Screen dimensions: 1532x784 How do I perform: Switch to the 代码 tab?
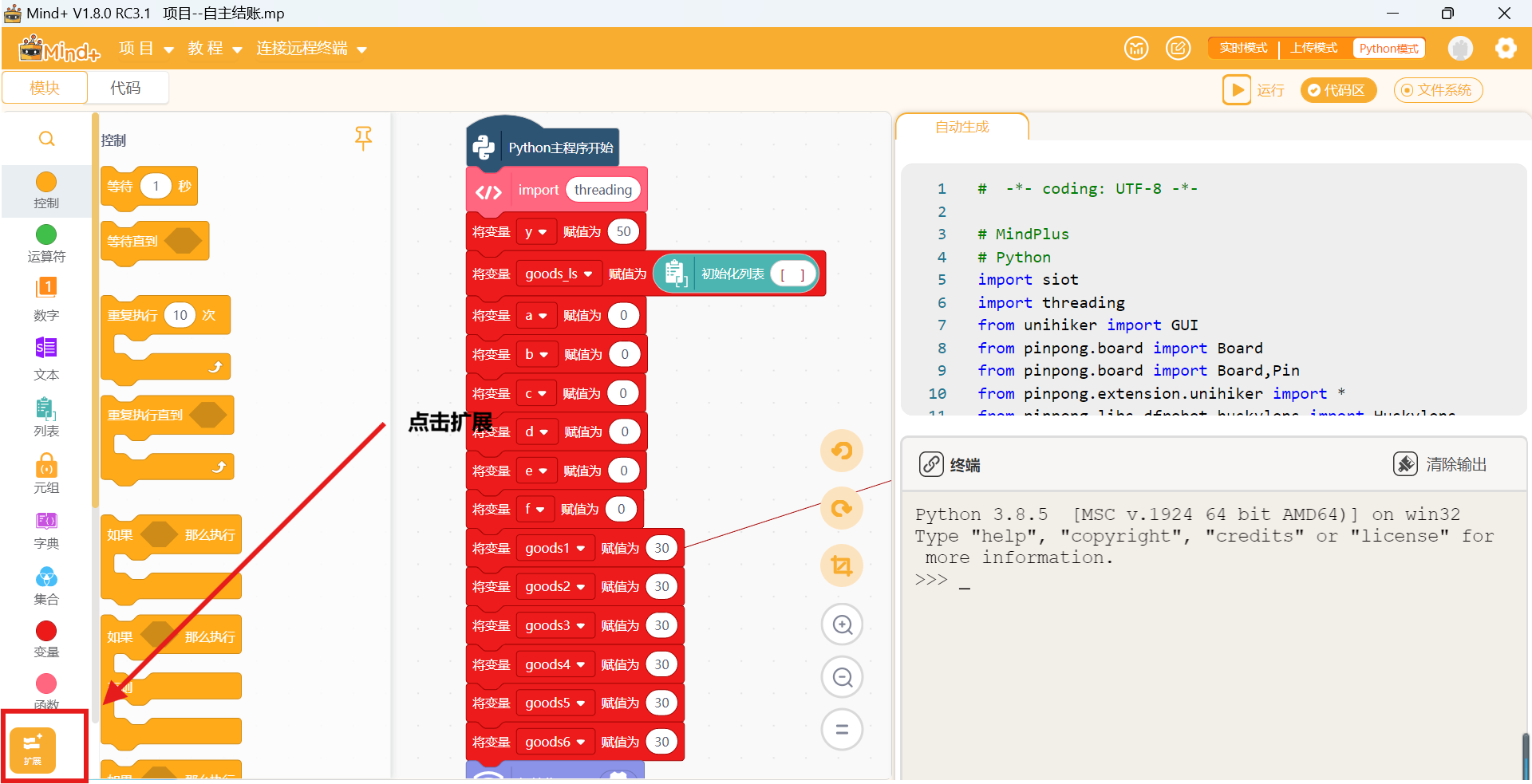[126, 88]
